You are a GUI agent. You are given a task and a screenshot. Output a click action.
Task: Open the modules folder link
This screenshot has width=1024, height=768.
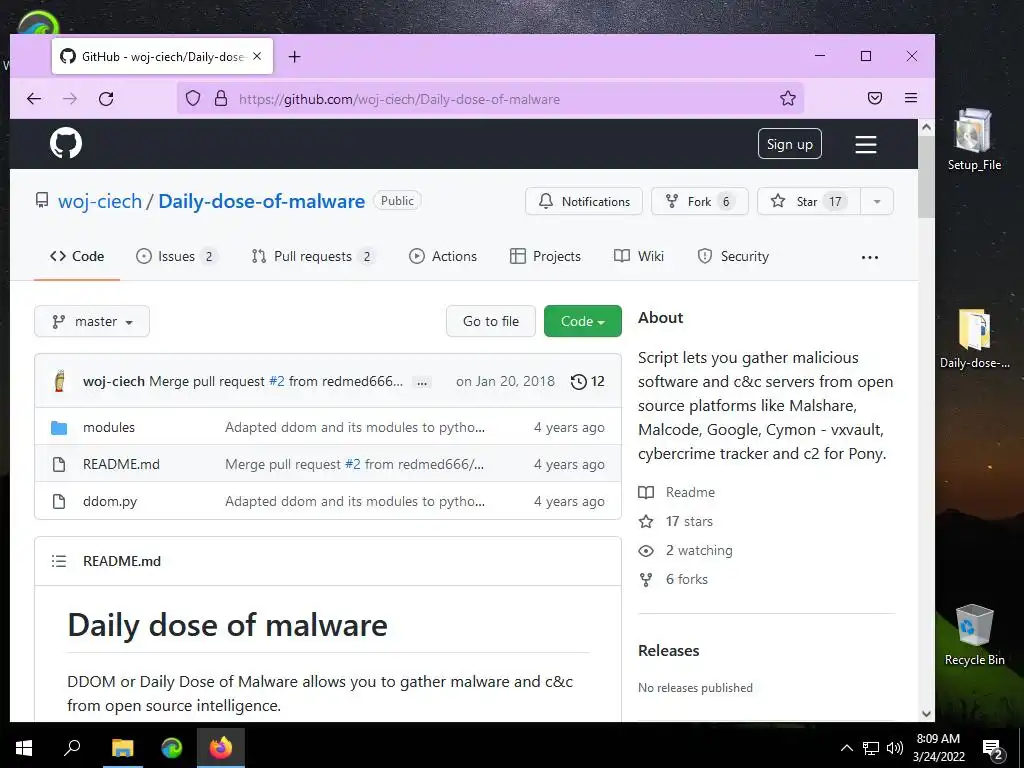click(x=109, y=427)
